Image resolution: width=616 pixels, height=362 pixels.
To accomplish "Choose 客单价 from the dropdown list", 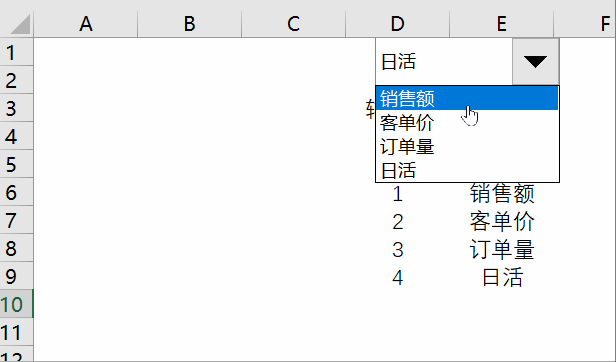I will [467, 123].
